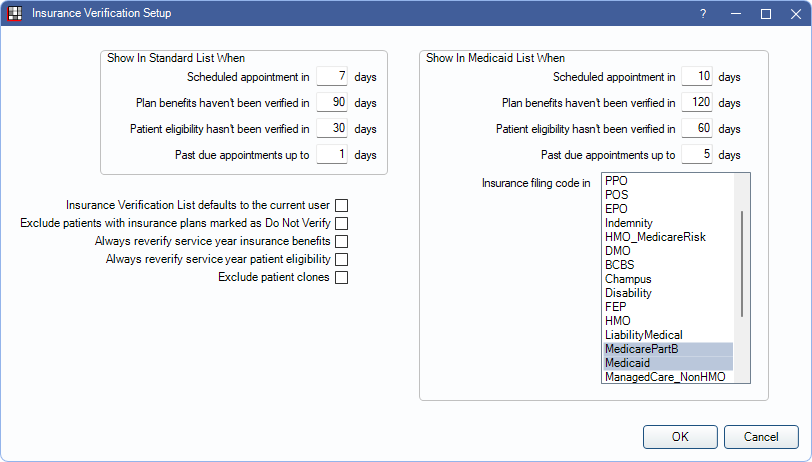Choose Medicaid in the filing code list
The height and width of the screenshot is (462, 812).
coord(668,363)
